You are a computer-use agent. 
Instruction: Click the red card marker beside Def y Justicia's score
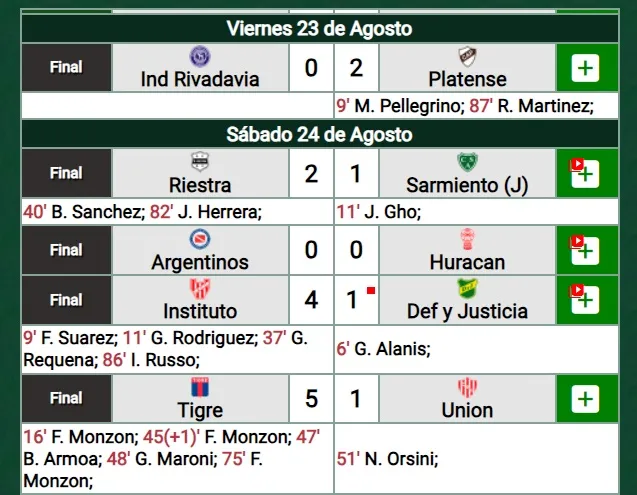coord(371,291)
